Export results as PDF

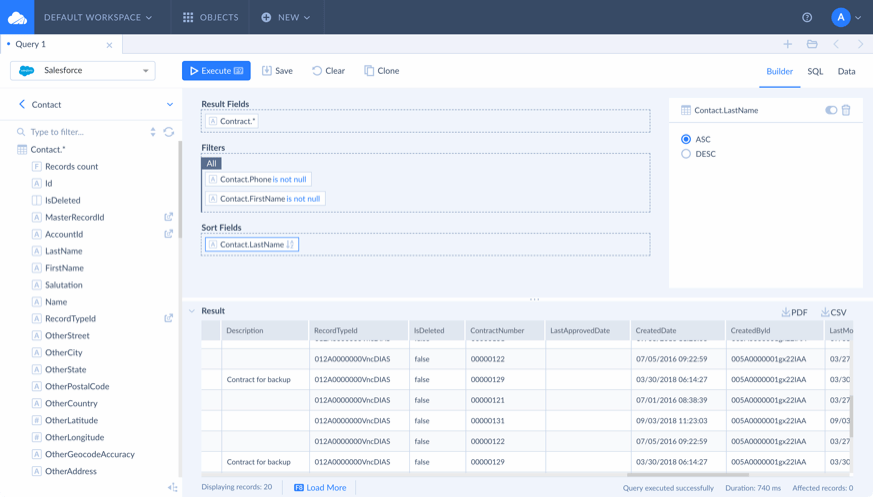(x=794, y=312)
